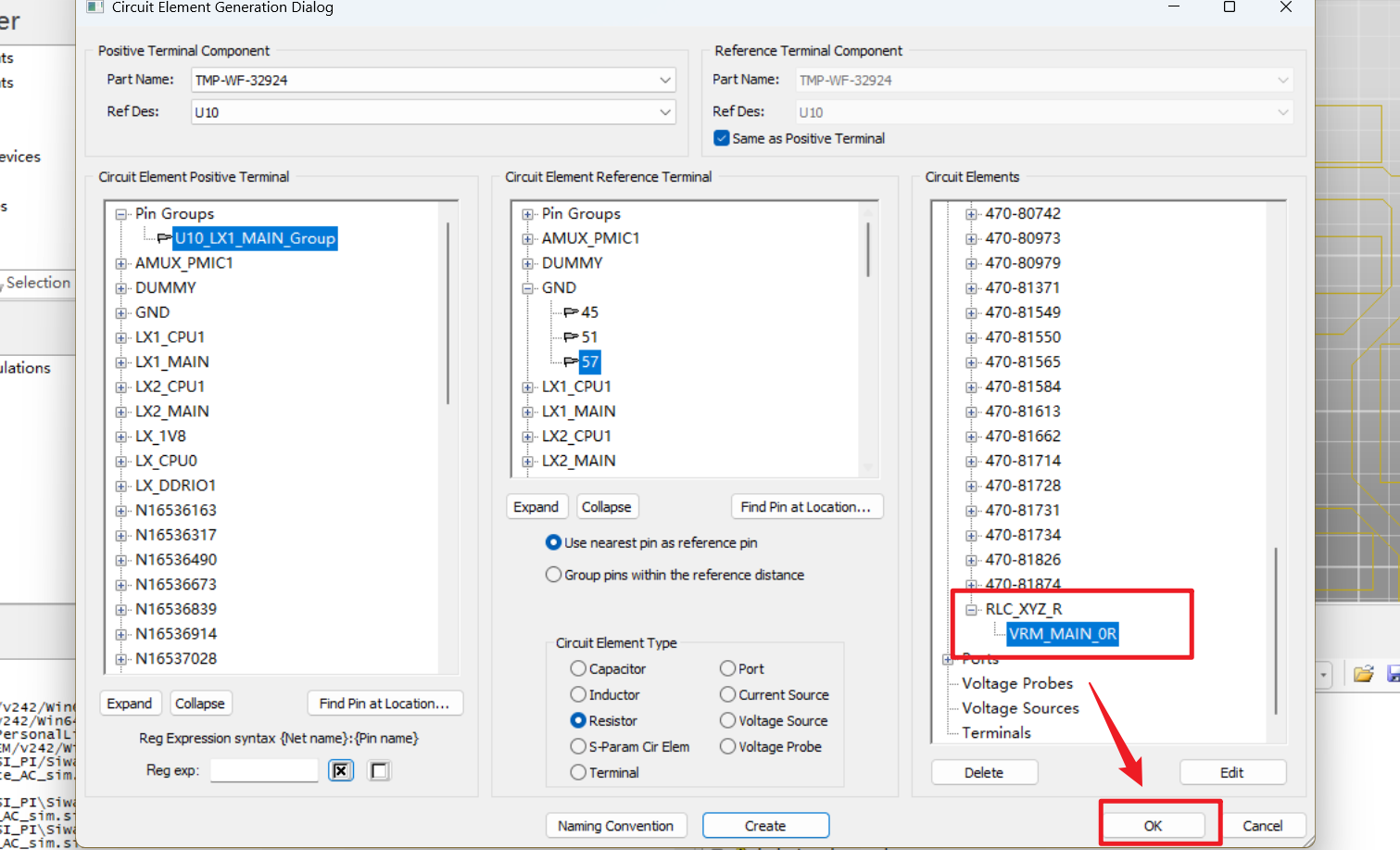Click Find Pin at Location under Reference Terminal
1400x850 pixels.
806,507
